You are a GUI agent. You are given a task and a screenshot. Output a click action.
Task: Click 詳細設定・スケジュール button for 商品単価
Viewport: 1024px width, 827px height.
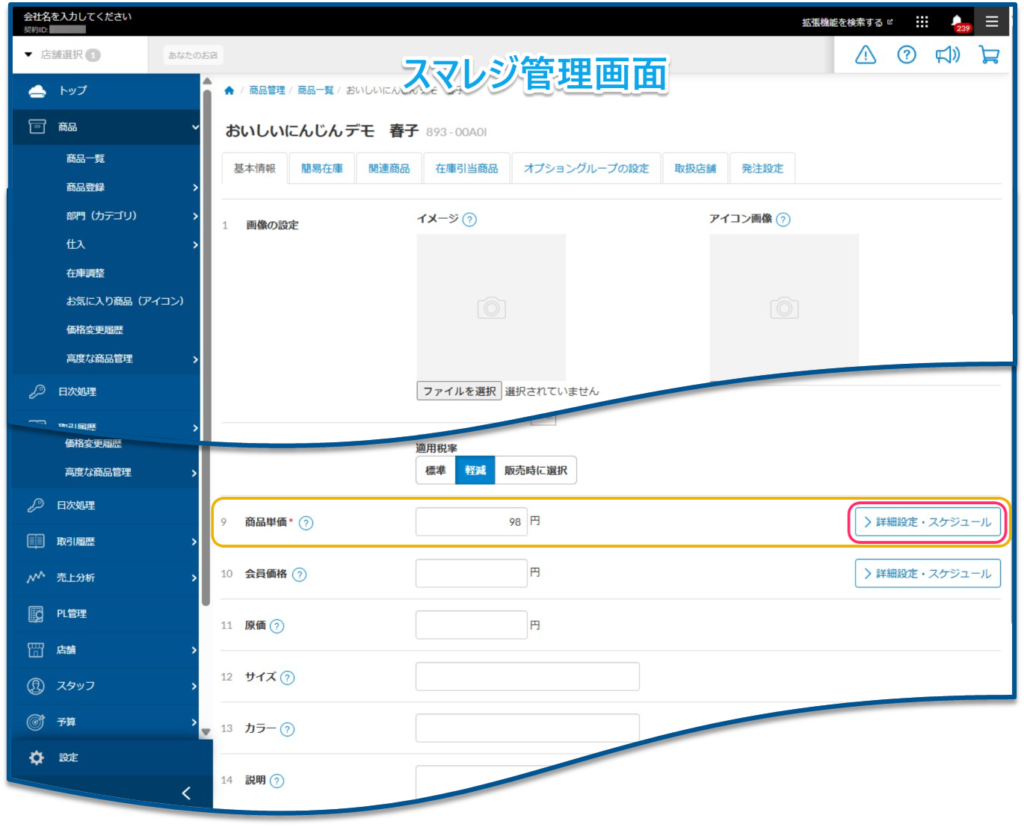(927, 522)
